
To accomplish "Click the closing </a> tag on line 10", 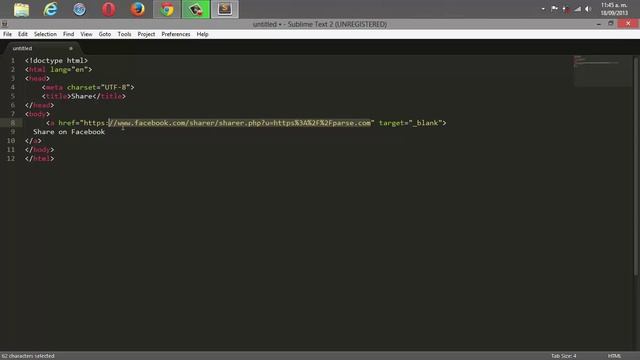I will (33, 141).
